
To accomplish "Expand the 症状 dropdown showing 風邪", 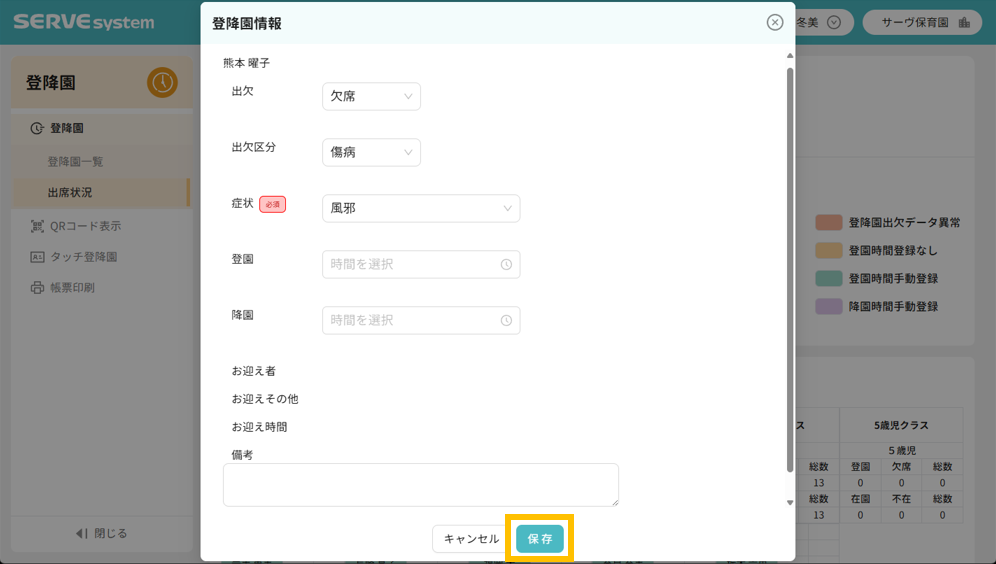I will click(420, 208).
